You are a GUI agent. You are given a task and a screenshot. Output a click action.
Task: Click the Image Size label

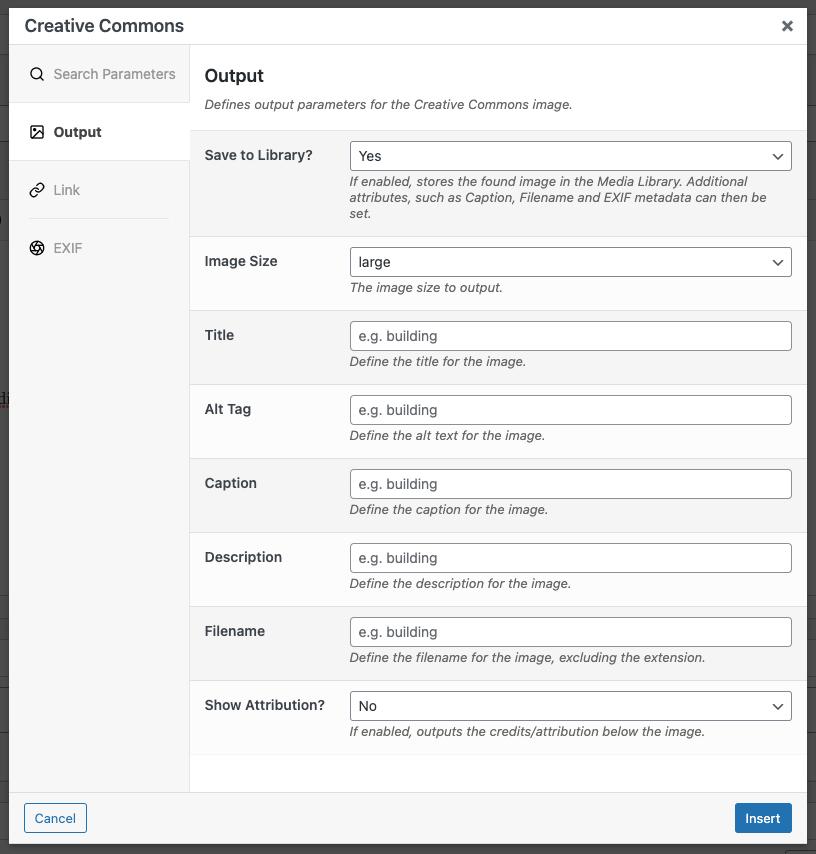pyautogui.click(x=241, y=261)
